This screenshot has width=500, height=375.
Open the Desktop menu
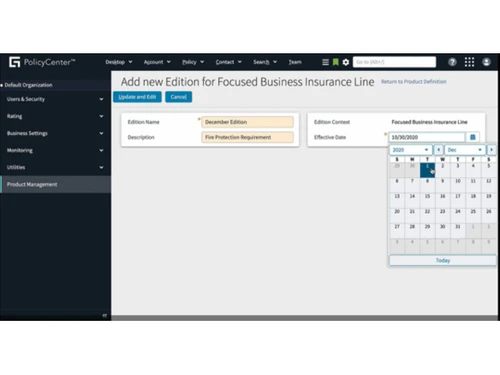click(119, 62)
